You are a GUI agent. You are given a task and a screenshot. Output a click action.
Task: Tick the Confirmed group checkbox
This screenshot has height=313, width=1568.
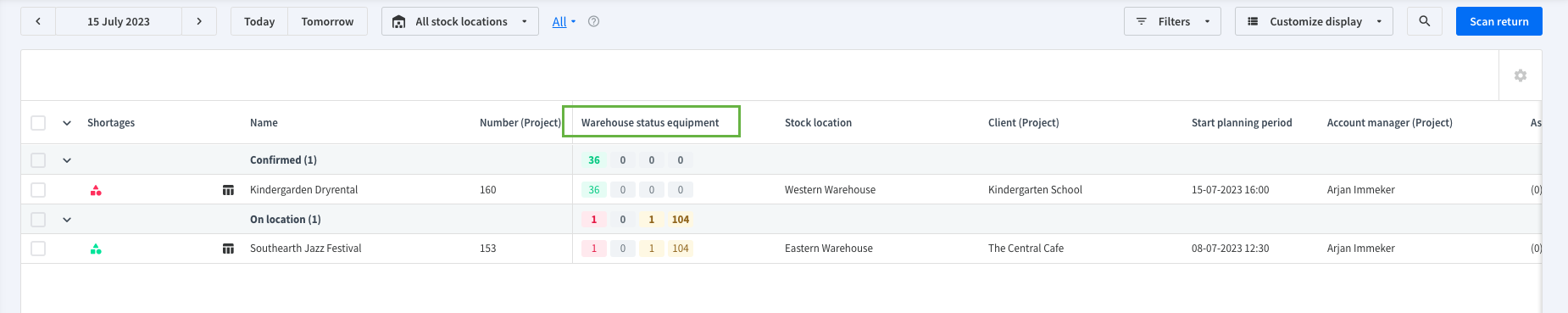(x=38, y=160)
